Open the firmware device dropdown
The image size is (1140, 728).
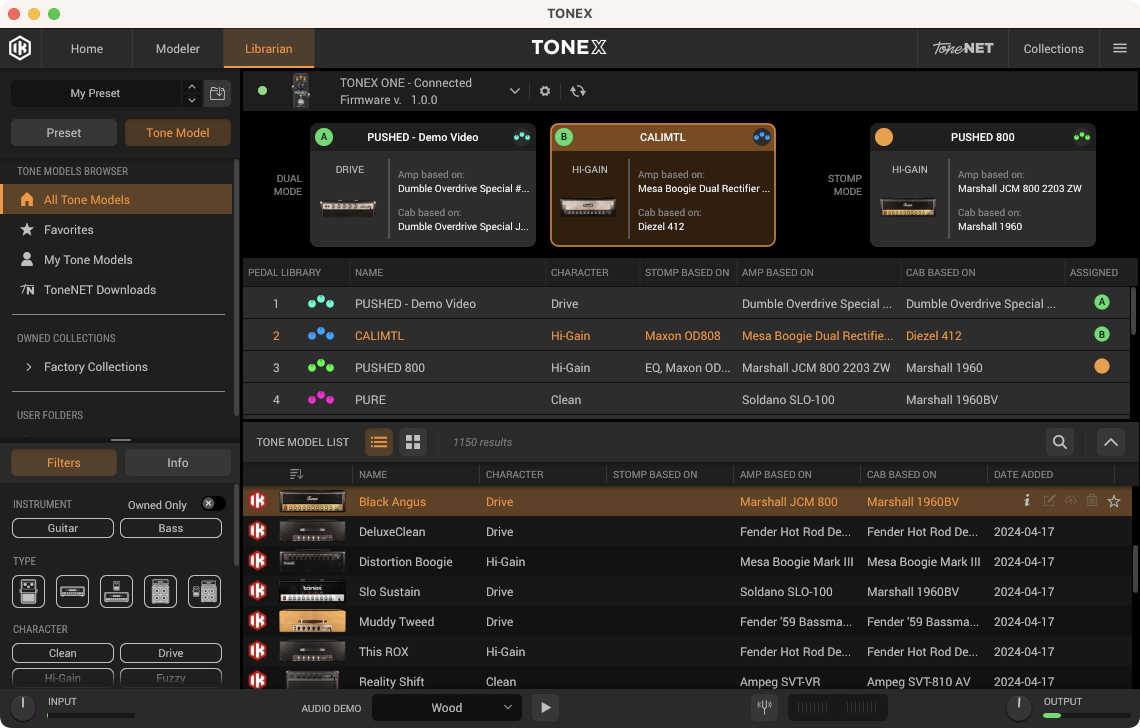point(514,90)
